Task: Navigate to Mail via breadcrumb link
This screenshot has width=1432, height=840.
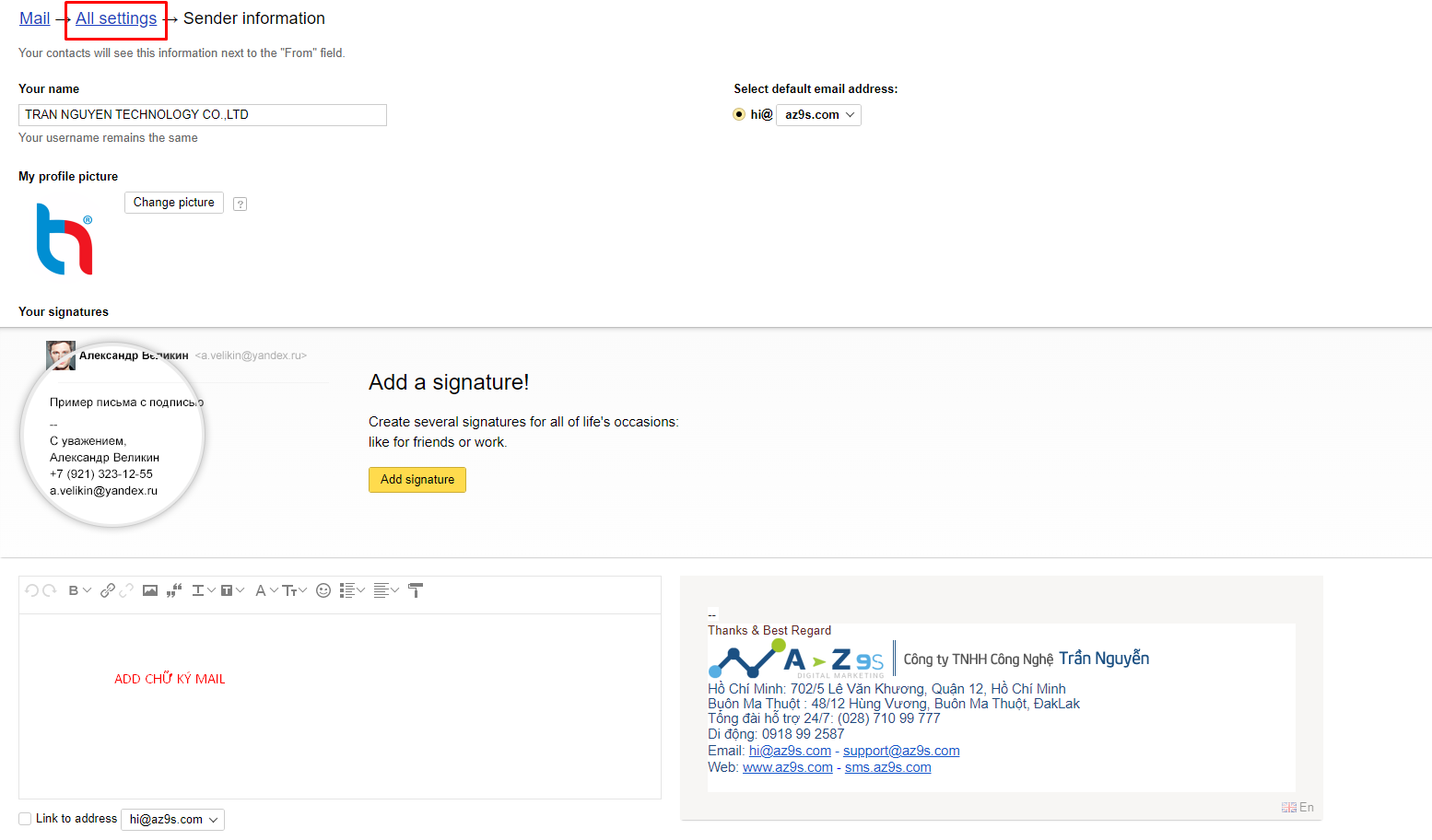Action: [34, 17]
